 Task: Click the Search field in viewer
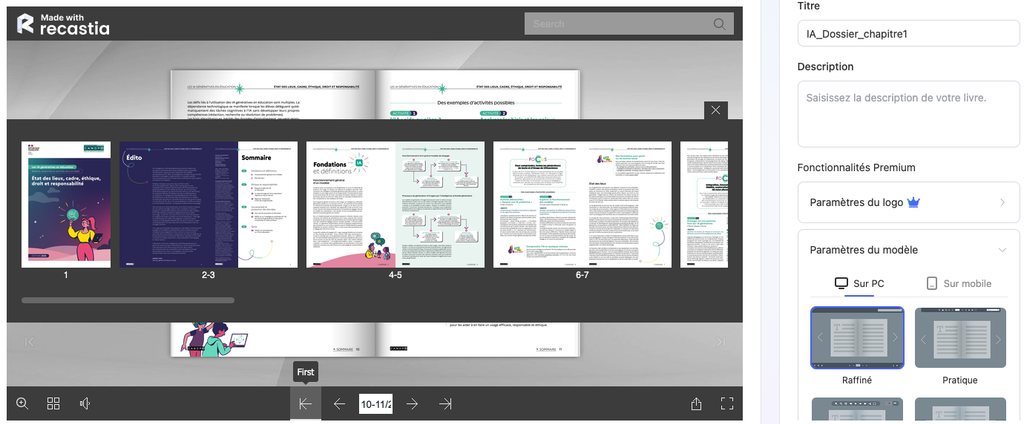[x=629, y=24]
